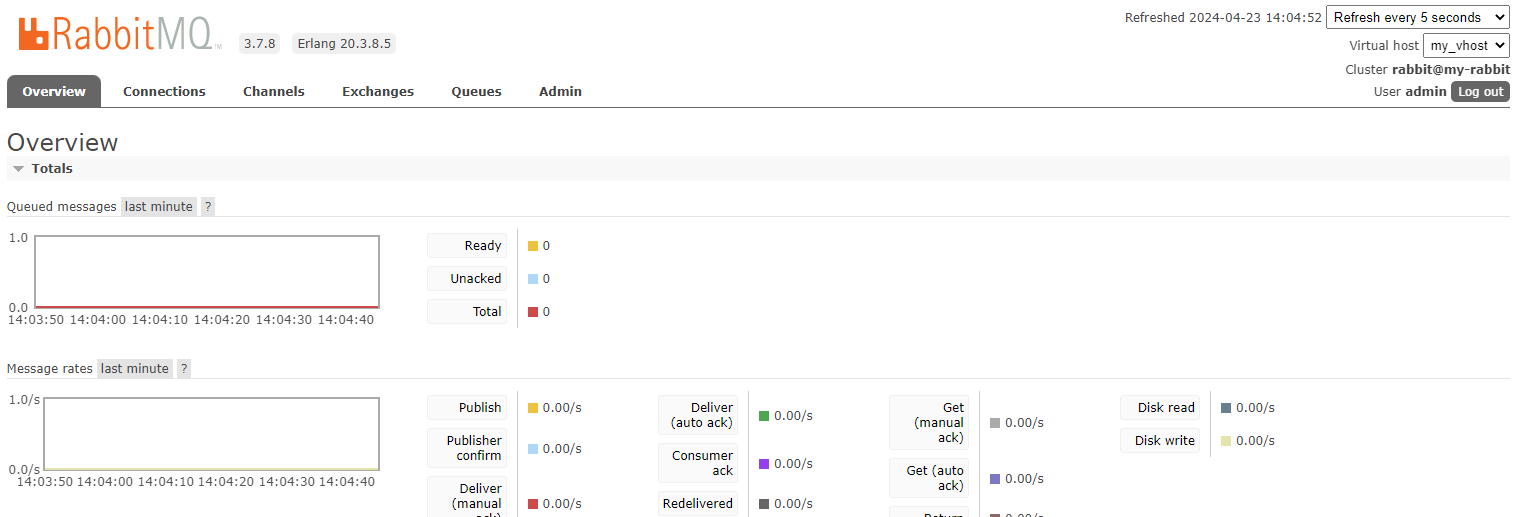Click the red Total color swatch

(533, 312)
